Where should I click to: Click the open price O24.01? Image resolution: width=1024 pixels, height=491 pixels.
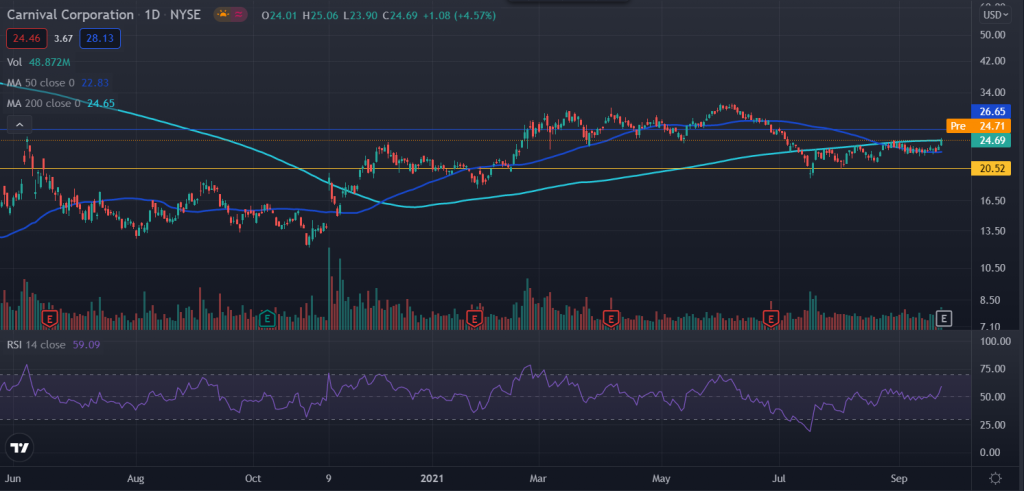coord(280,15)
